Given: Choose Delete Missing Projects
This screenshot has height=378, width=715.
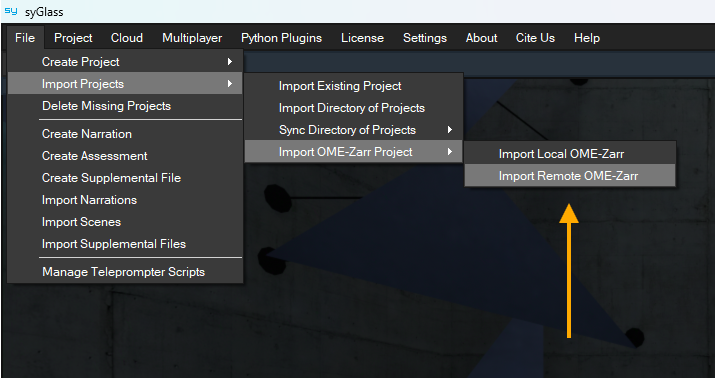Looking at the screenshot, I should 125,106.
